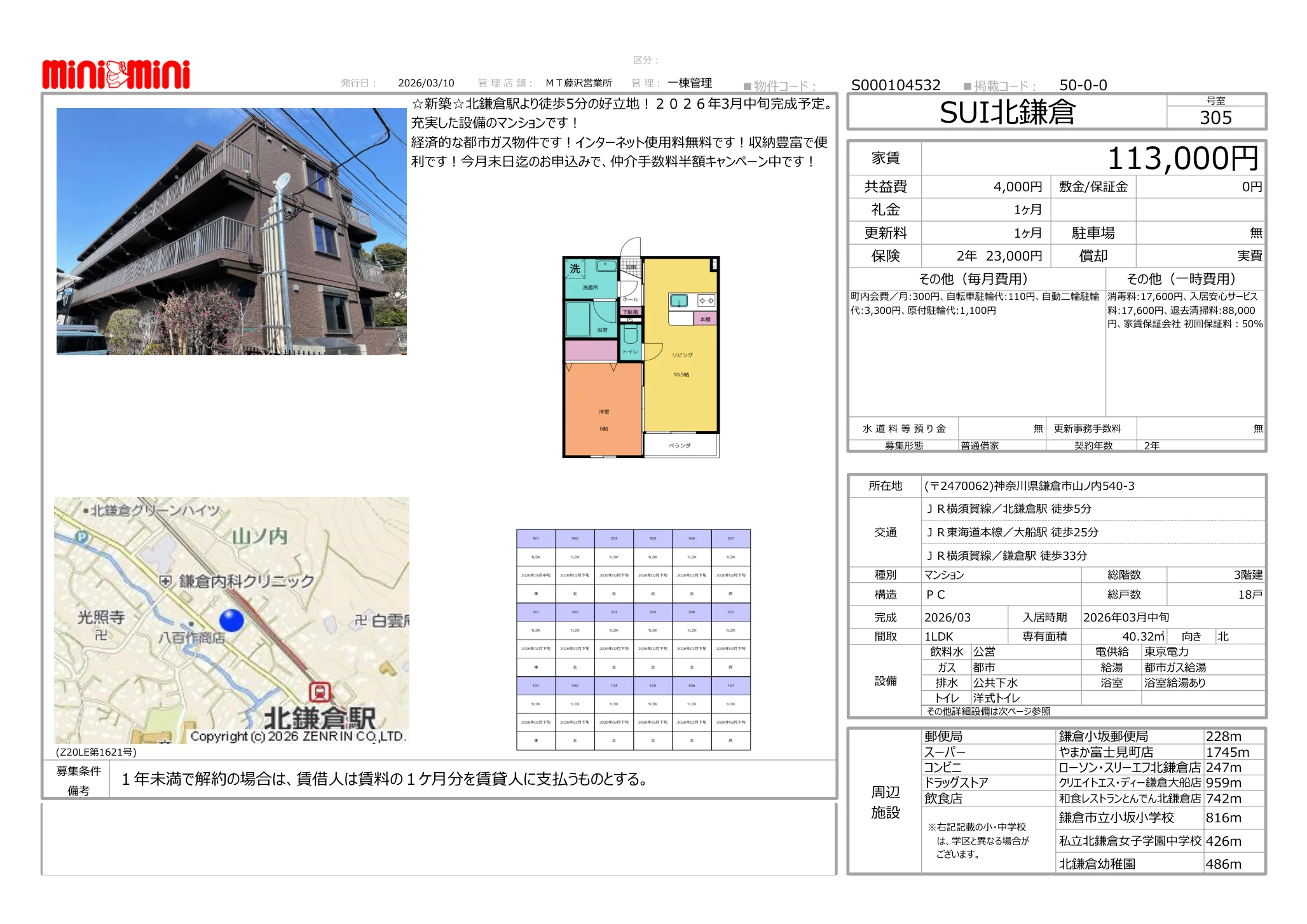The image size is (1307, 924).
Task: Click room 101 cell in the unit grid
Action: [535, 686]
